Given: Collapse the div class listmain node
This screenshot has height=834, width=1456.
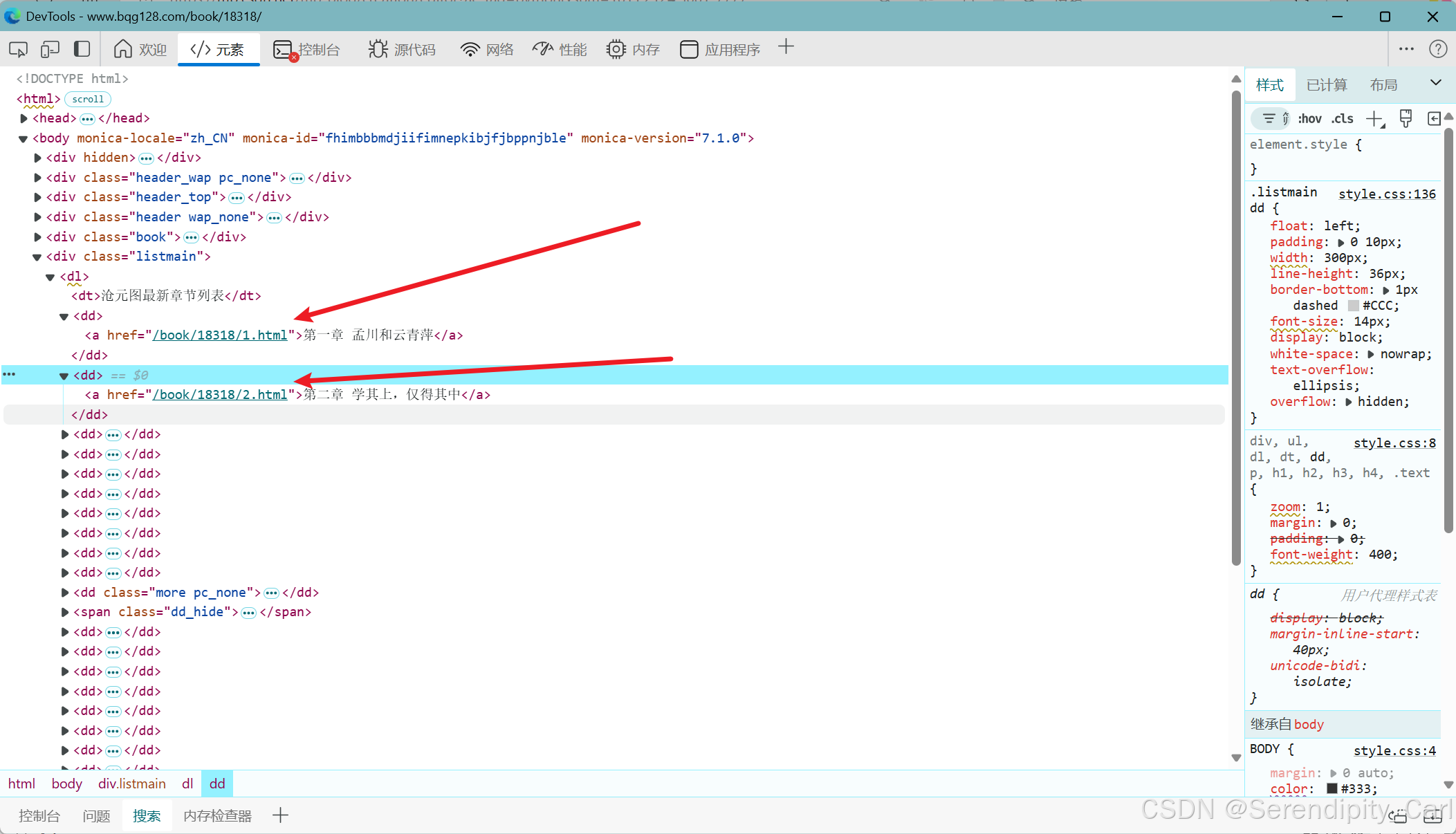Looking at the screenshot, I should click(37, 257).
